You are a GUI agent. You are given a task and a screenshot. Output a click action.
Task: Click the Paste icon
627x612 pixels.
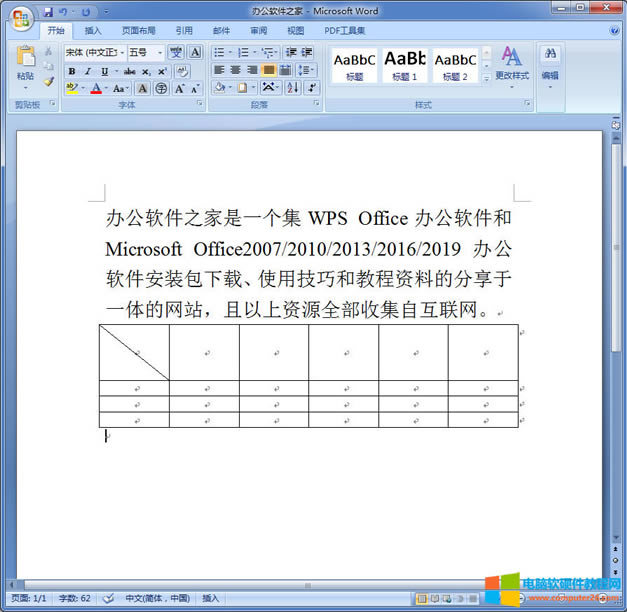tap(25, 60)
